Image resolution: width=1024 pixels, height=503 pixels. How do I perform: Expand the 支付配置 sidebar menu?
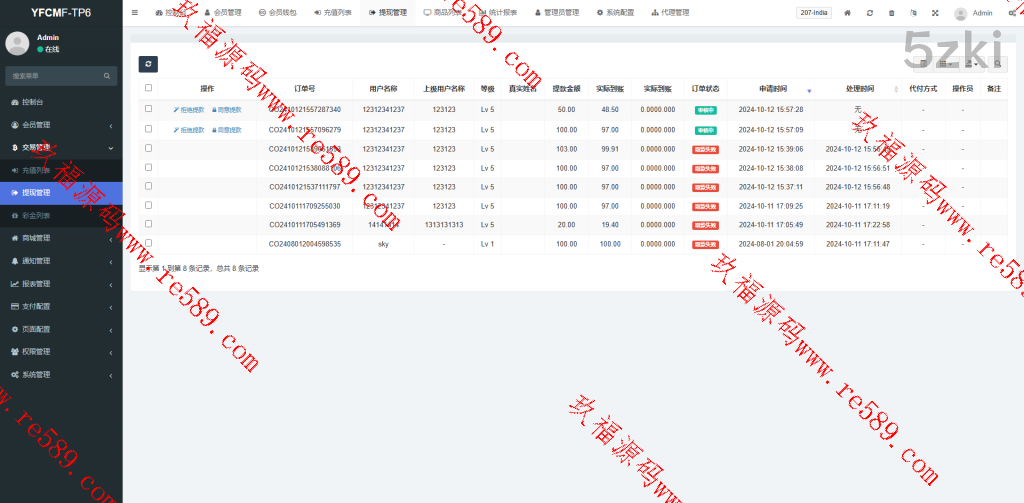(x=60, y=306)
